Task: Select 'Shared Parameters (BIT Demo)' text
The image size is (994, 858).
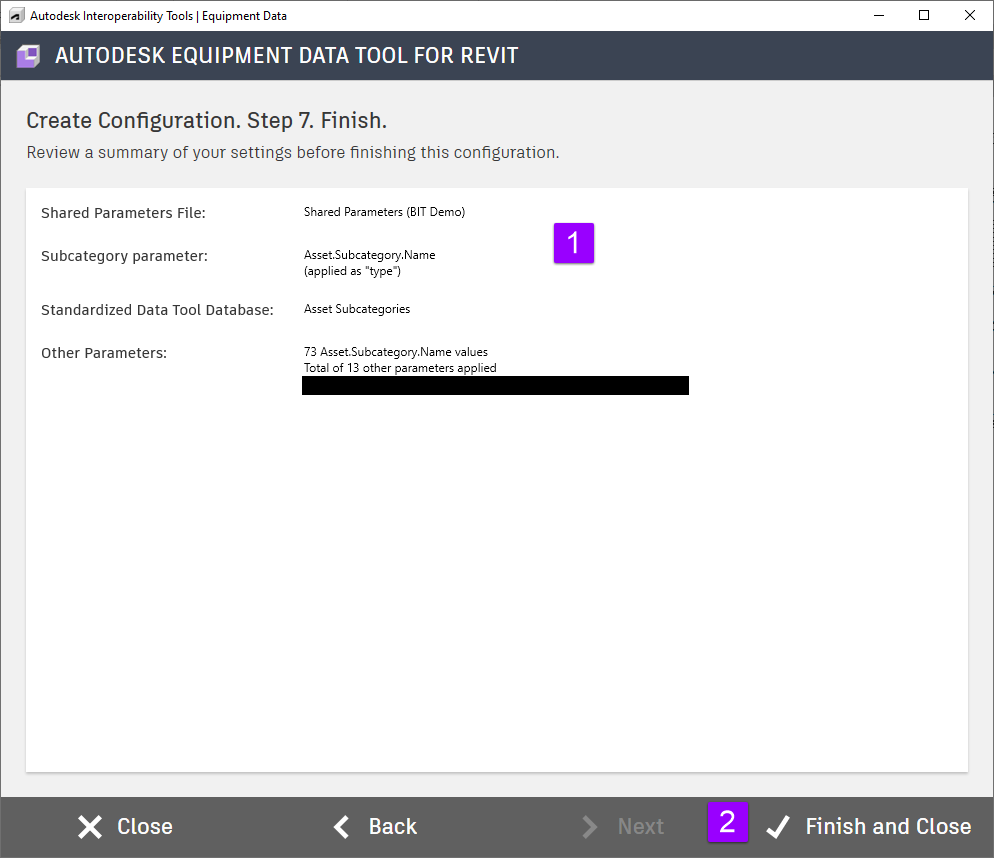Action: [x=384, y=212]
